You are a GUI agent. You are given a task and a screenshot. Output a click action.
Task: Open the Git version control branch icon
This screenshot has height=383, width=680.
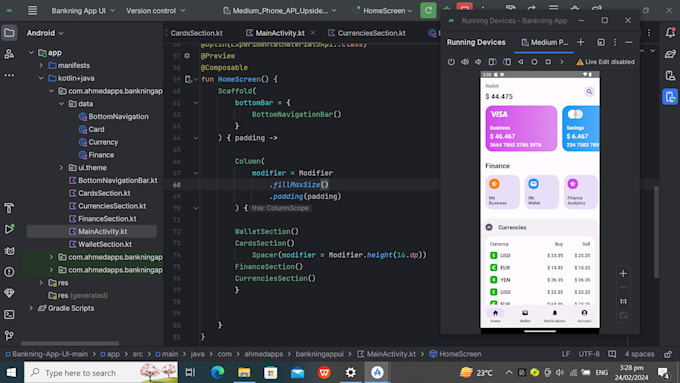pyautogui.click(x=9, y=335)
